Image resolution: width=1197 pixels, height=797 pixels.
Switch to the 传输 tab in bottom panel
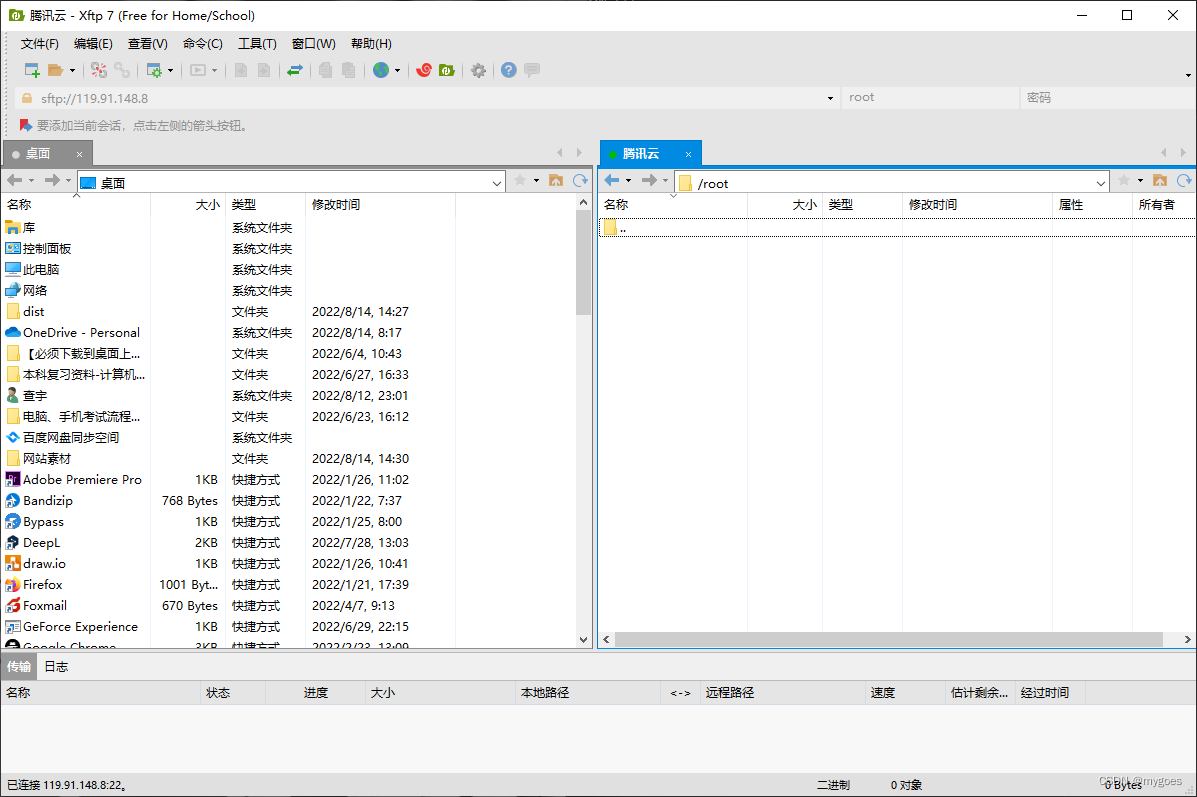(x=19, y=666)
